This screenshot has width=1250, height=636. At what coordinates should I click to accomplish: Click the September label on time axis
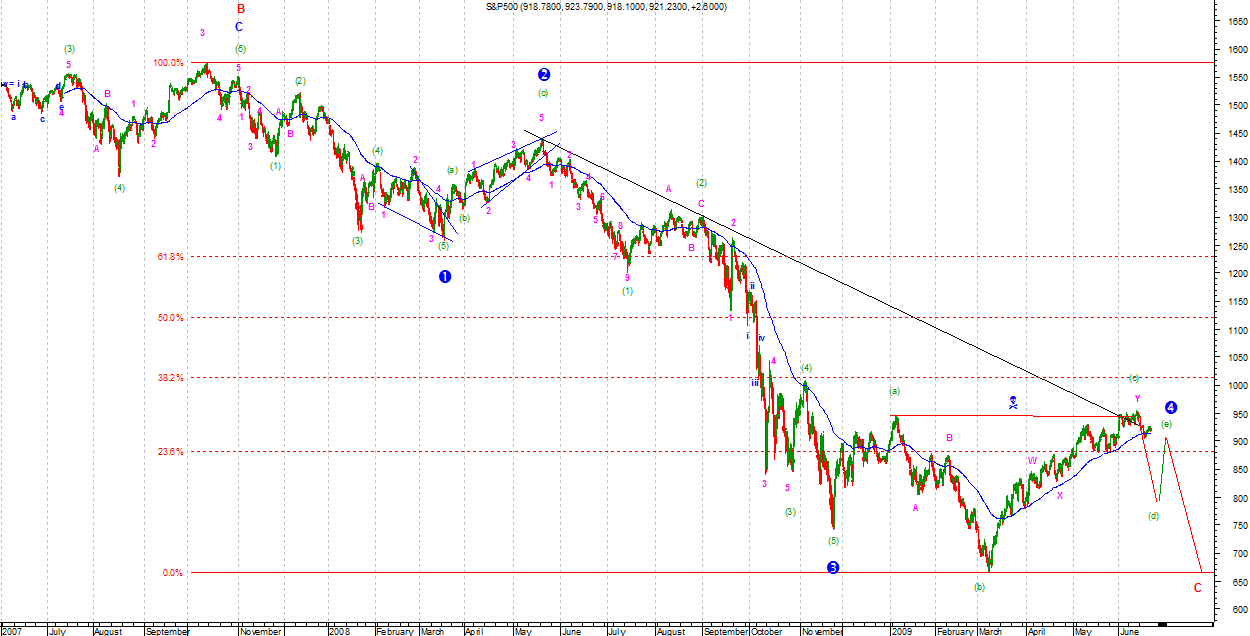pos(167,631)
